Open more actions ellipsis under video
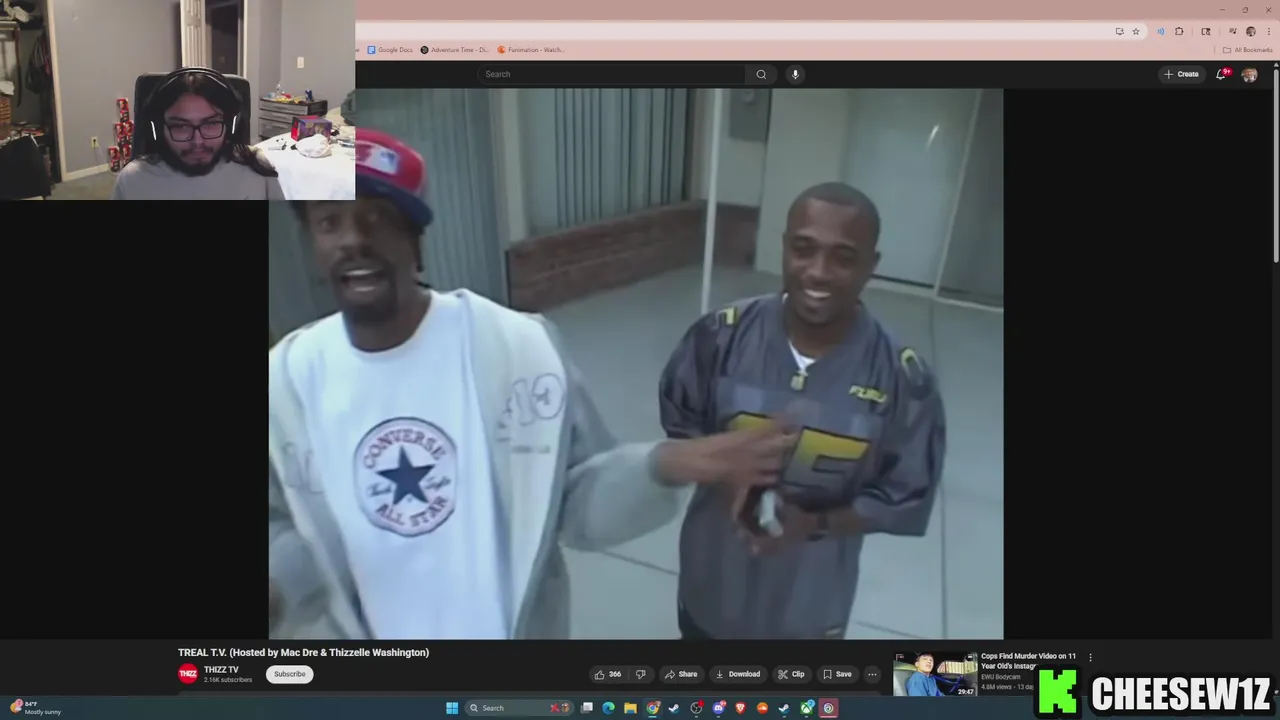1280x720 pixels. [872, 674]
